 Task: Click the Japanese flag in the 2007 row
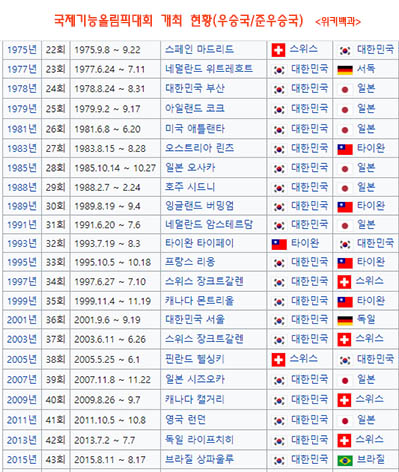(x=345, y=380)
